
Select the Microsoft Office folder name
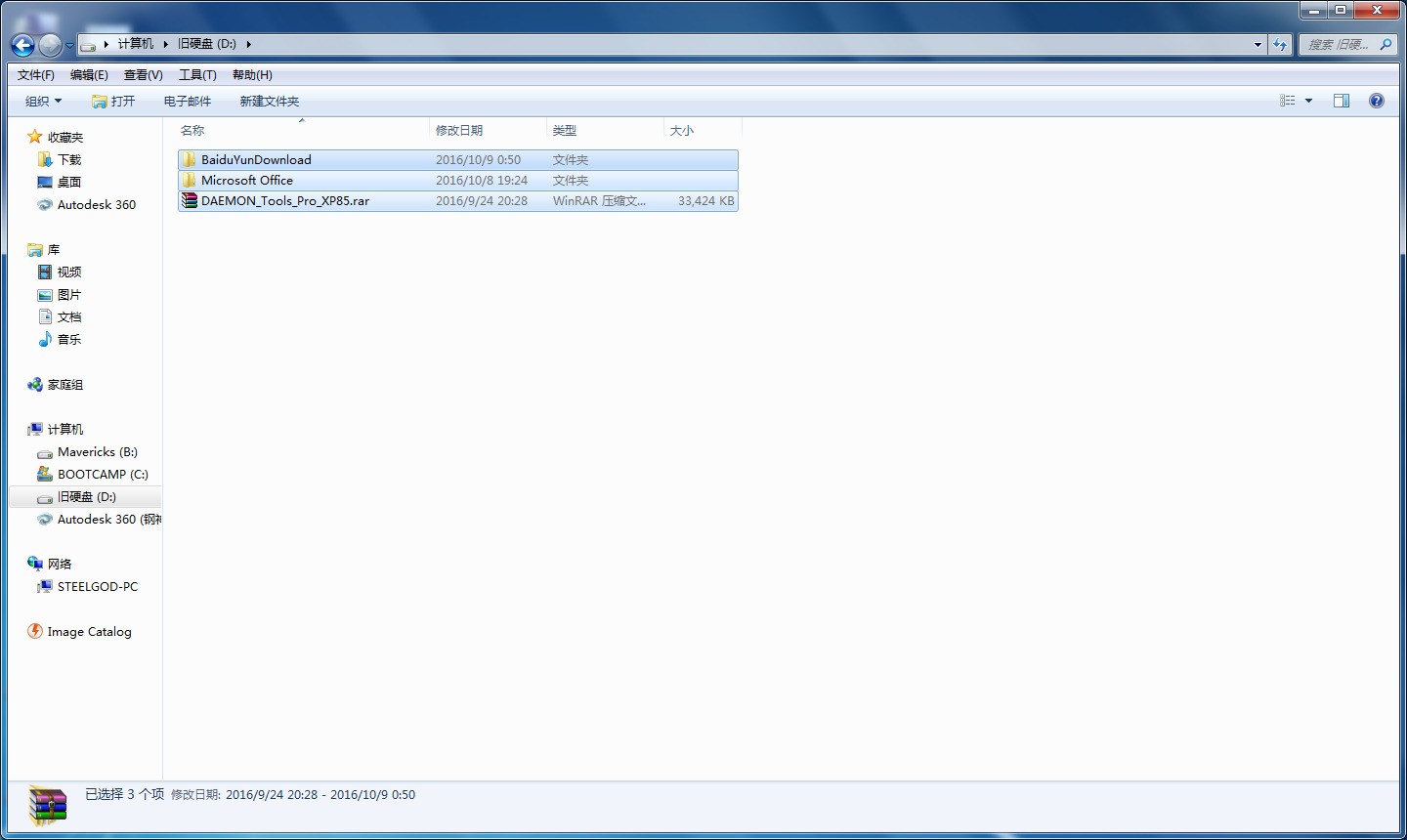[x=247, y=180]
